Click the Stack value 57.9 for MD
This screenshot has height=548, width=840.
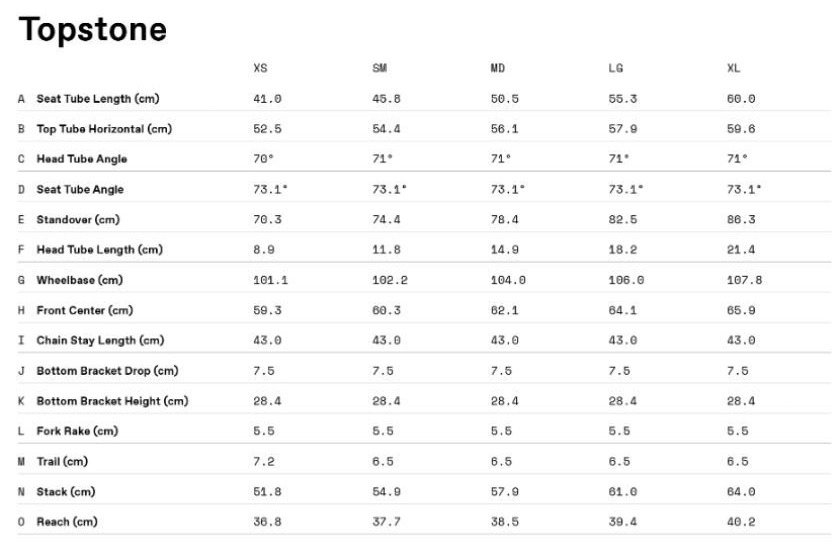click(x=505, y=492)
